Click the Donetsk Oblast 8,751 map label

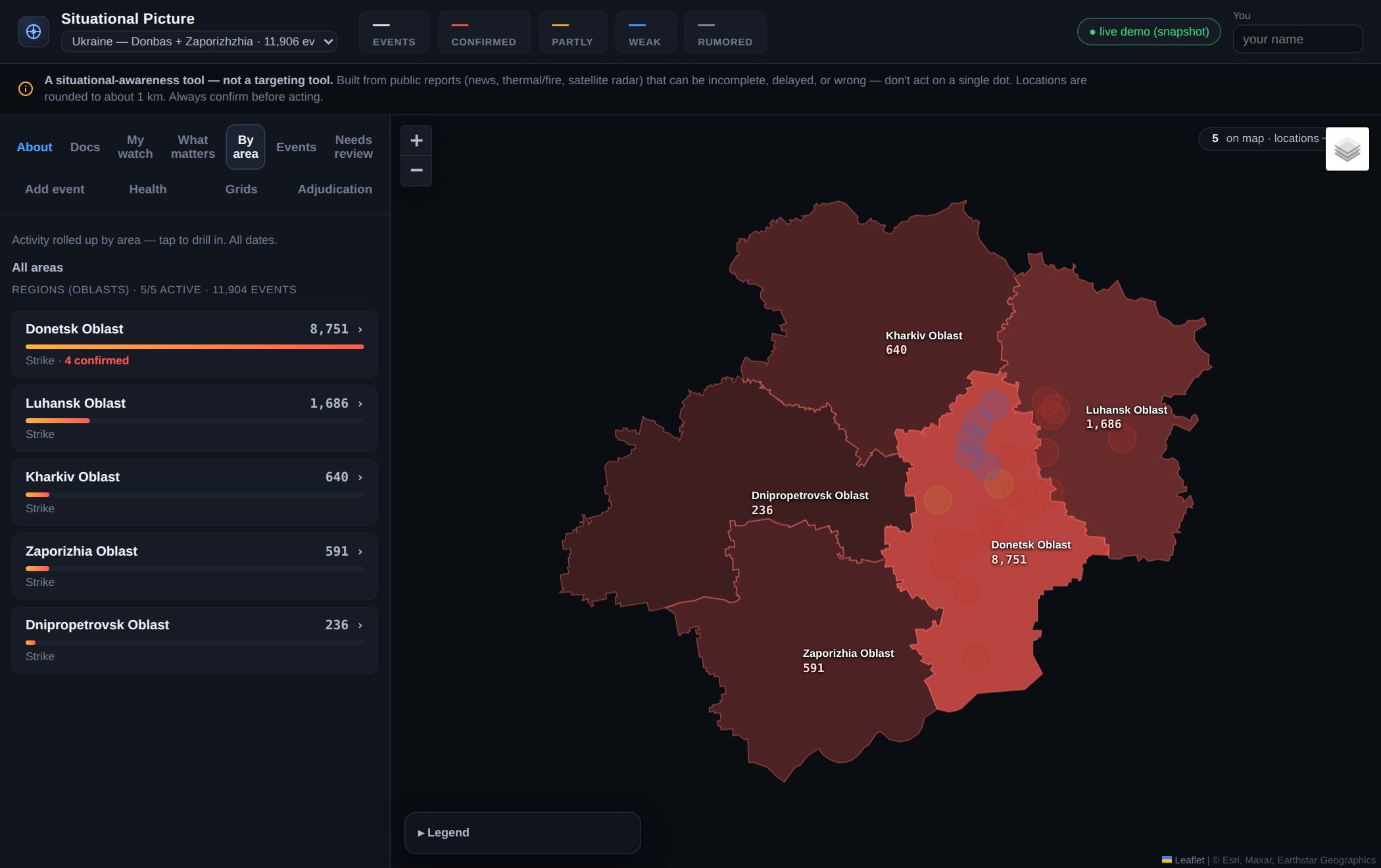[1030, 552]
